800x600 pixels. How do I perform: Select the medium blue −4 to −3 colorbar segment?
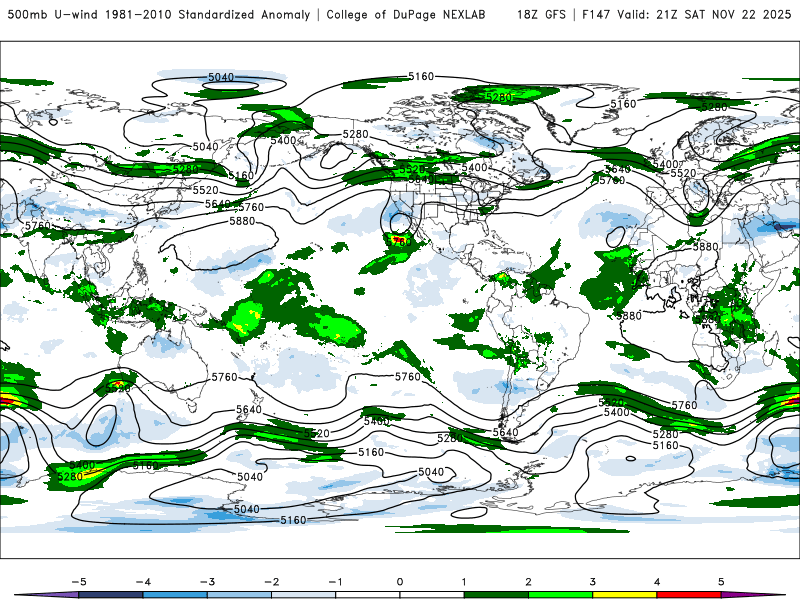175,595
